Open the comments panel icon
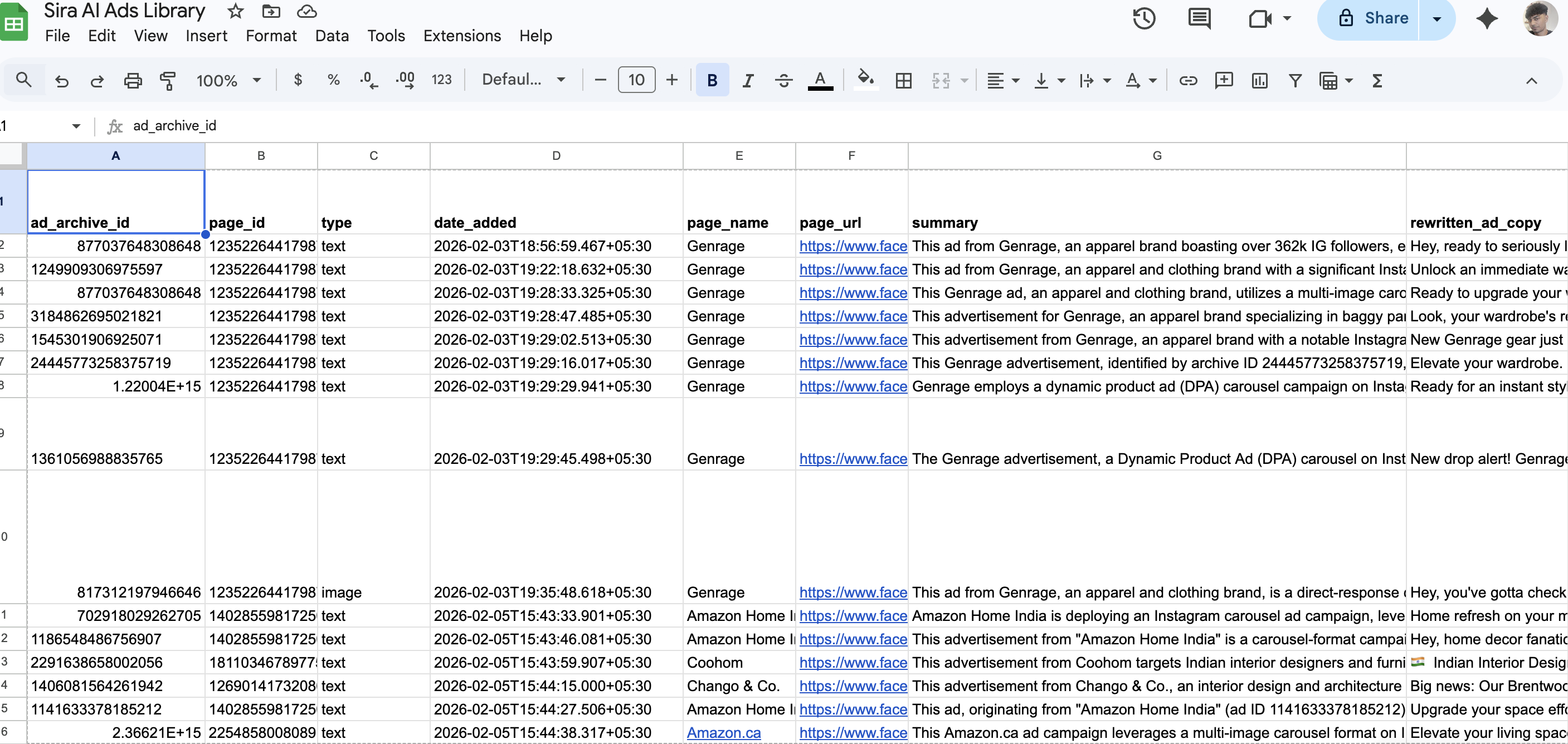The image size is (1568, 744). pos(1199,18)
